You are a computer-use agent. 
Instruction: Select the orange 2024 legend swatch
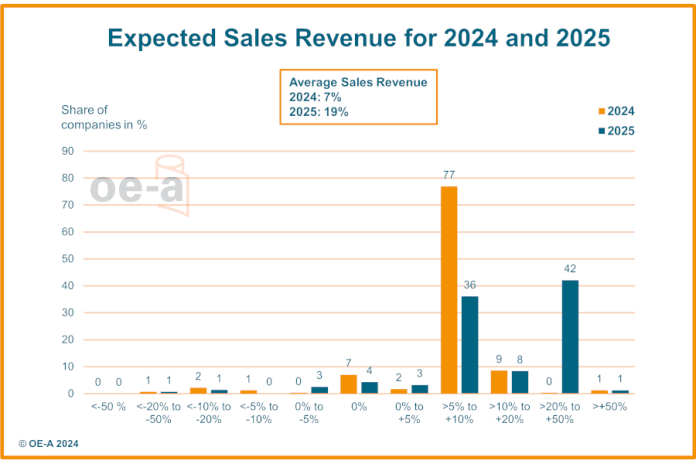pos(601,111)
